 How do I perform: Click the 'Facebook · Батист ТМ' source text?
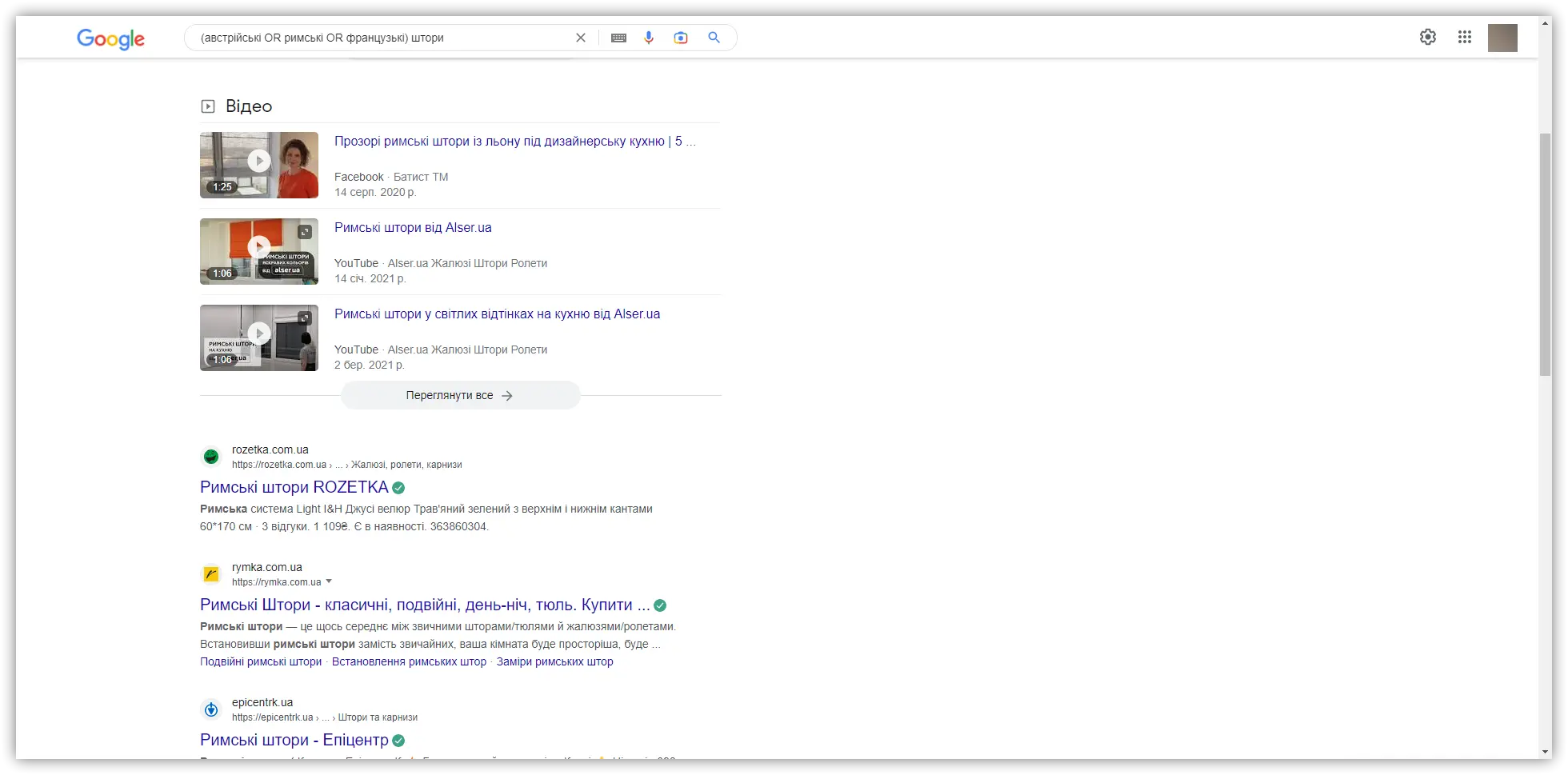pyautogui.click(x=391, y=177)
